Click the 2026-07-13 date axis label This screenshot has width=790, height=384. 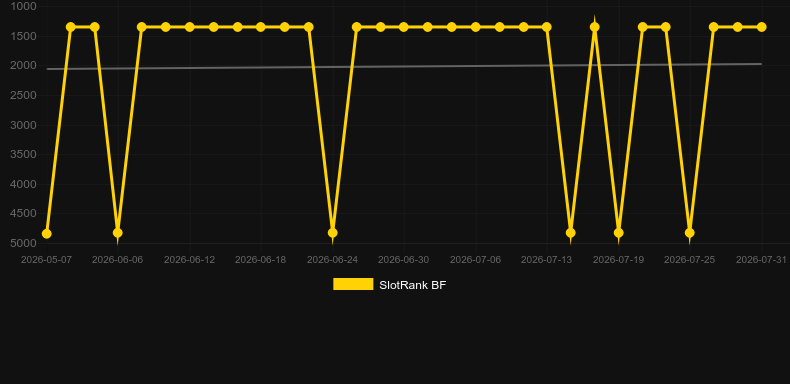[x=547, y=260]
